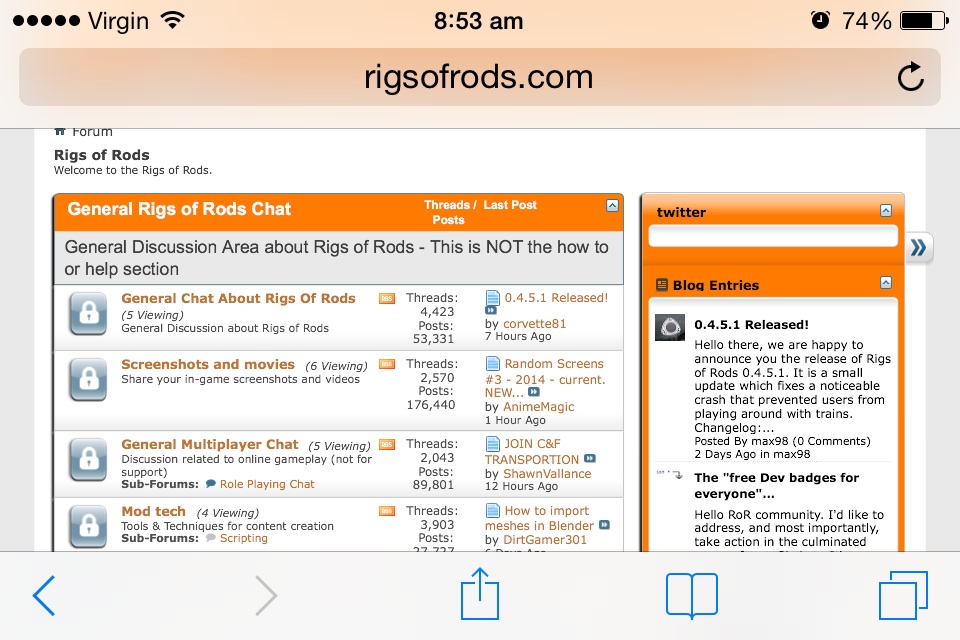The height and width of the screenshot is (640, 960).
Task: Open the Mod tech forum
Action: coord(153,511)
